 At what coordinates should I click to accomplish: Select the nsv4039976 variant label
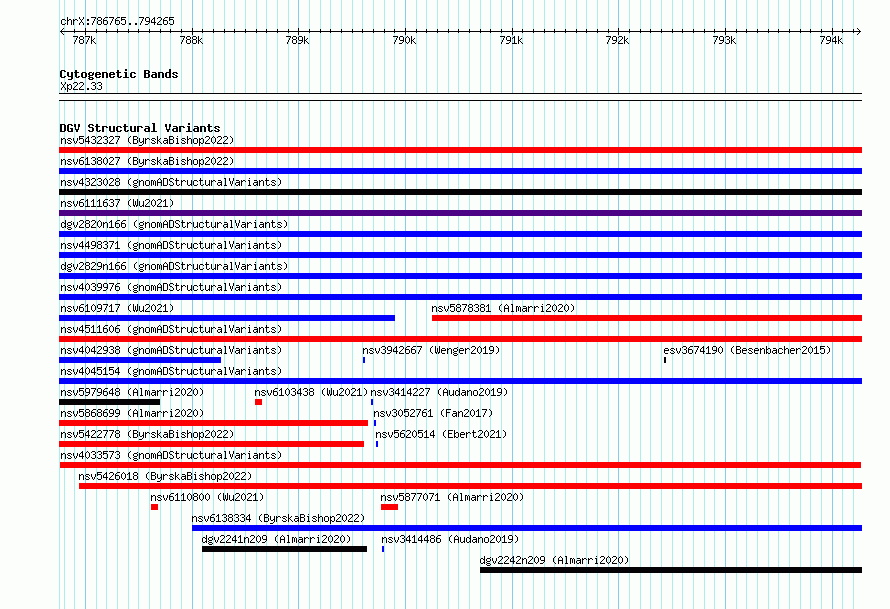click(171, 287)
